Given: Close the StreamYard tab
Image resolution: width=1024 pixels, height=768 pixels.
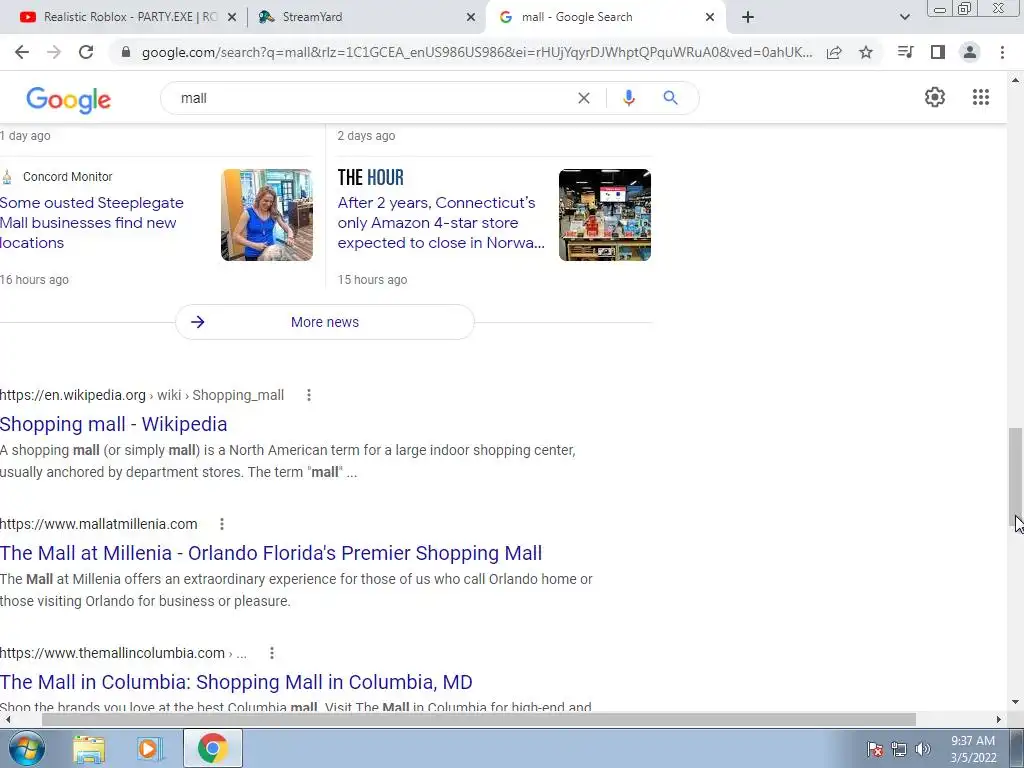Looking at the screenshot, I should [471, 18].
